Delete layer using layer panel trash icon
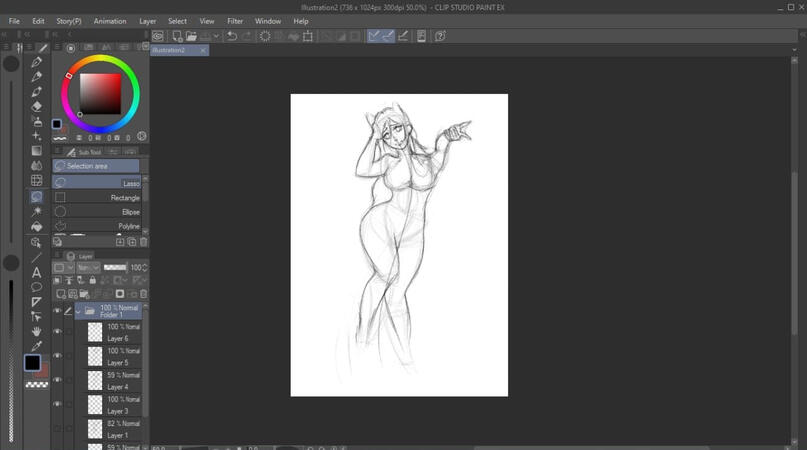The height and width of the screenshot is (450, 807). coord(144,294)
